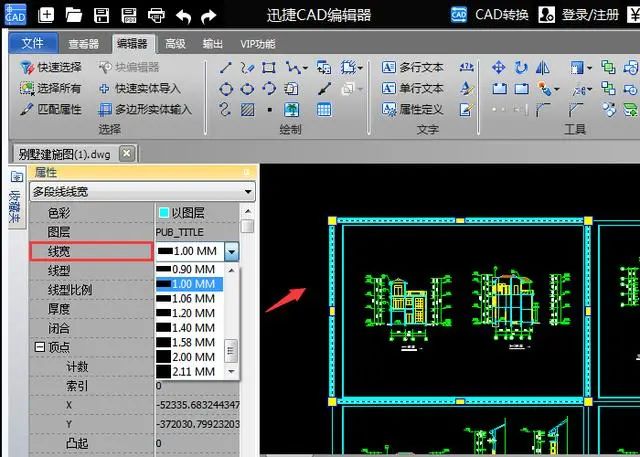Click 属性定义 attribute definition button
Screen dimensions: 640x457
(412, 109)
